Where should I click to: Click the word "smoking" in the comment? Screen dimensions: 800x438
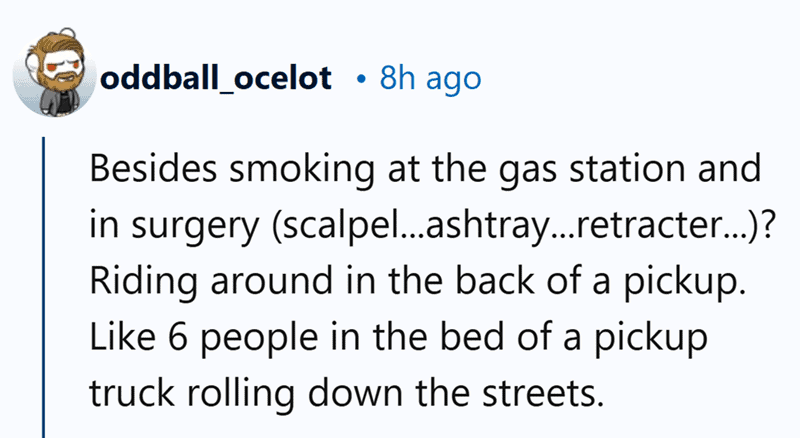pyautogui.click(x=269, y=169)
